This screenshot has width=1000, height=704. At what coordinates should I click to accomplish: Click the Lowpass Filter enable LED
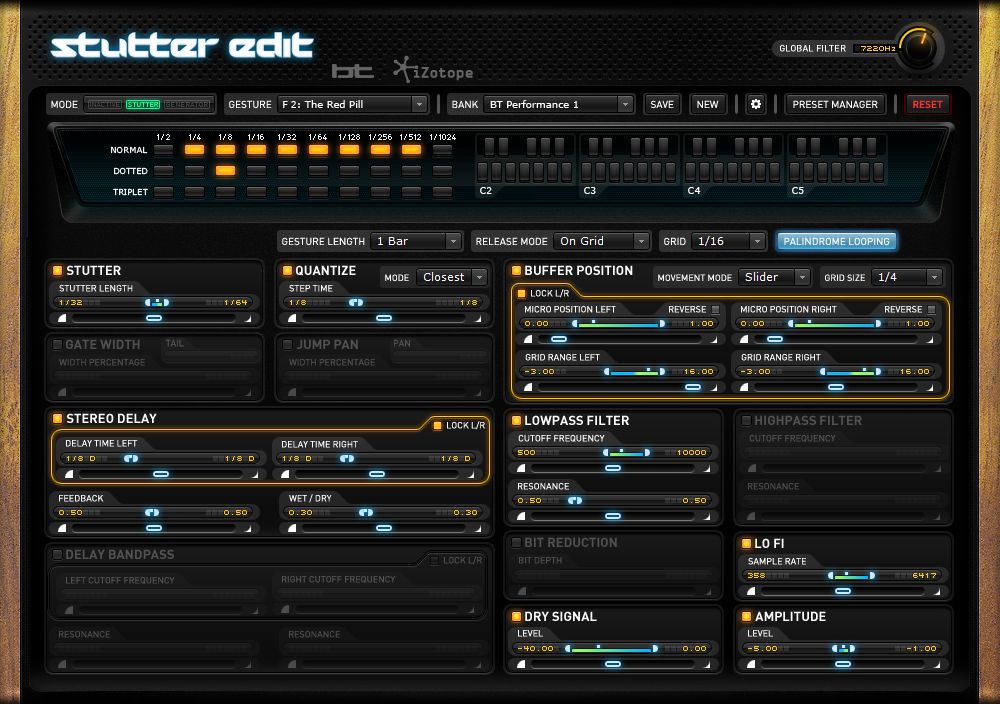point(517,420)
